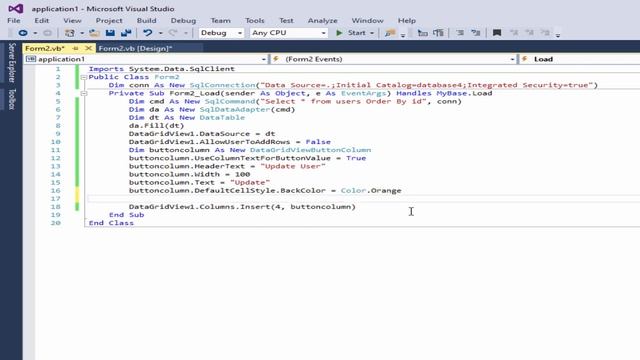
Task: Click the Undo arrow icon
Action: [x=148, y=33]
